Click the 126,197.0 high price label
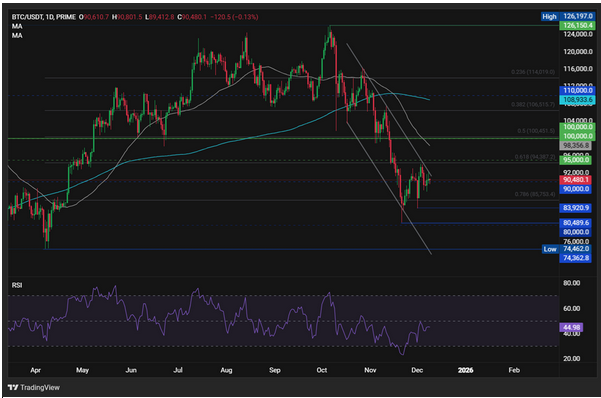Screen dimensions: 601x398 pyautogui.click(x=578, y=16)
